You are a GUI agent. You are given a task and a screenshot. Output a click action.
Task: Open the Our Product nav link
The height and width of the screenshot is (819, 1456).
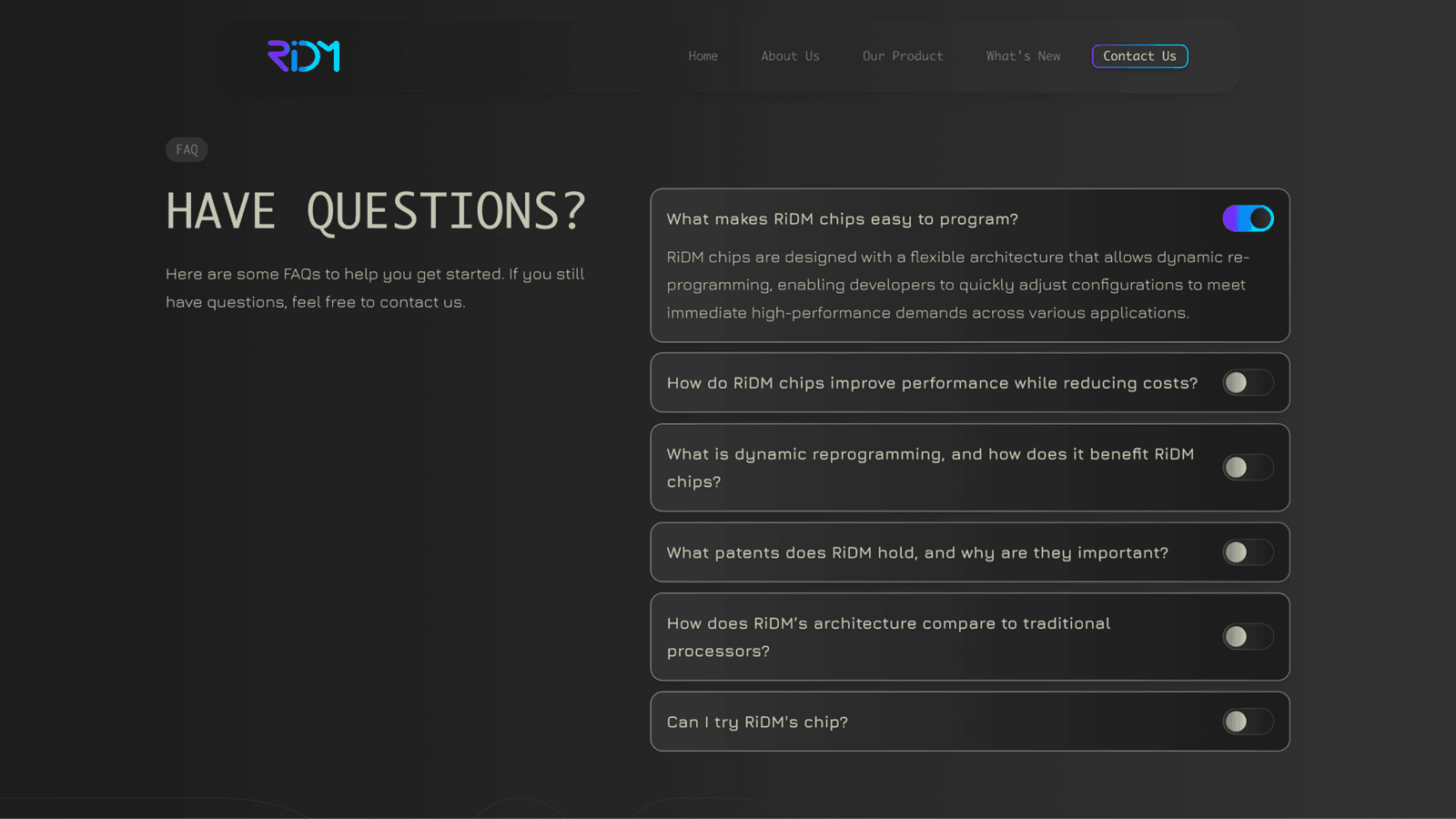pyautogui.click(x=903, y=56)
